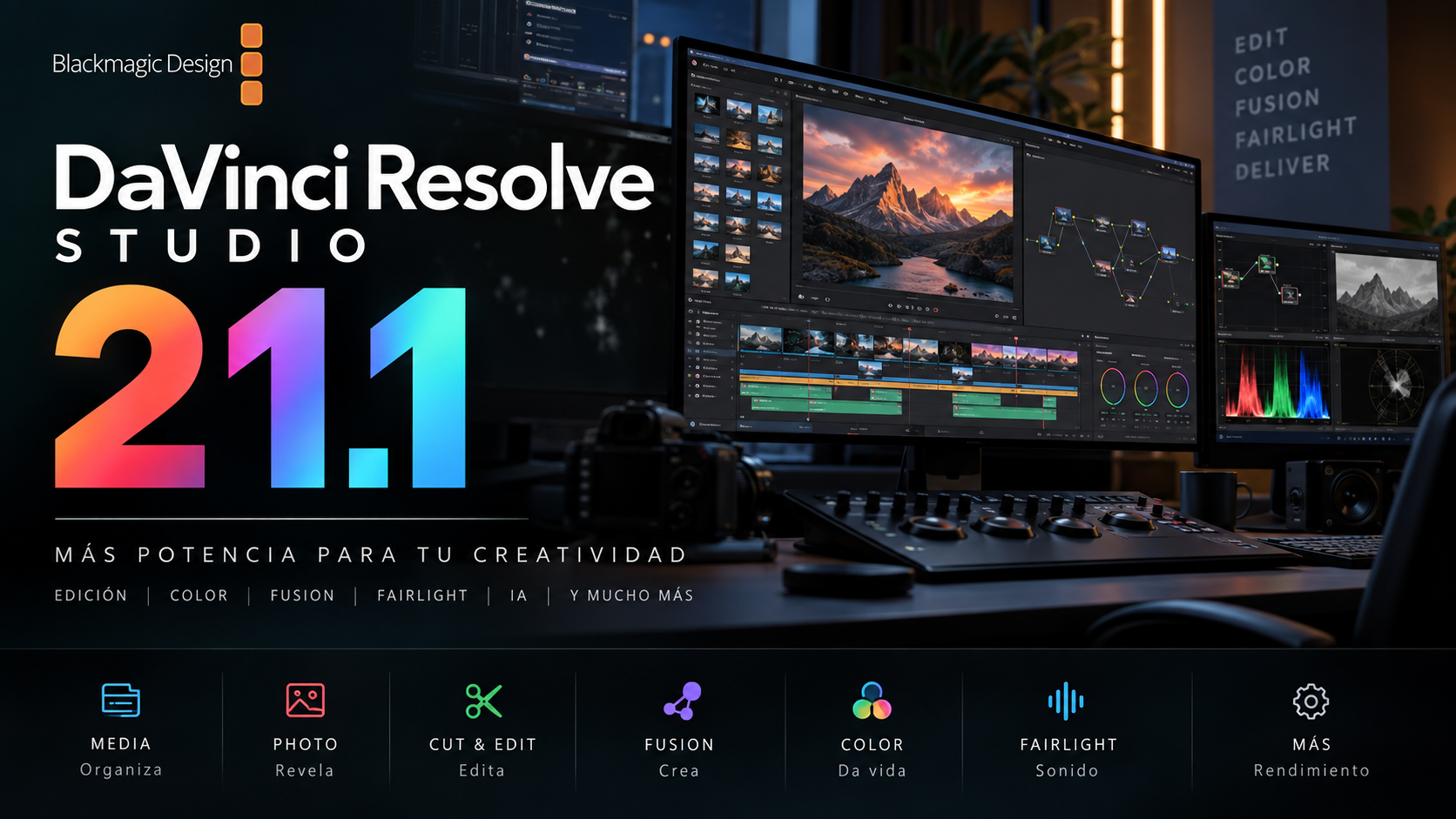Click the 'Organiza' caption under MEDIA

click(x=121, y=769)
